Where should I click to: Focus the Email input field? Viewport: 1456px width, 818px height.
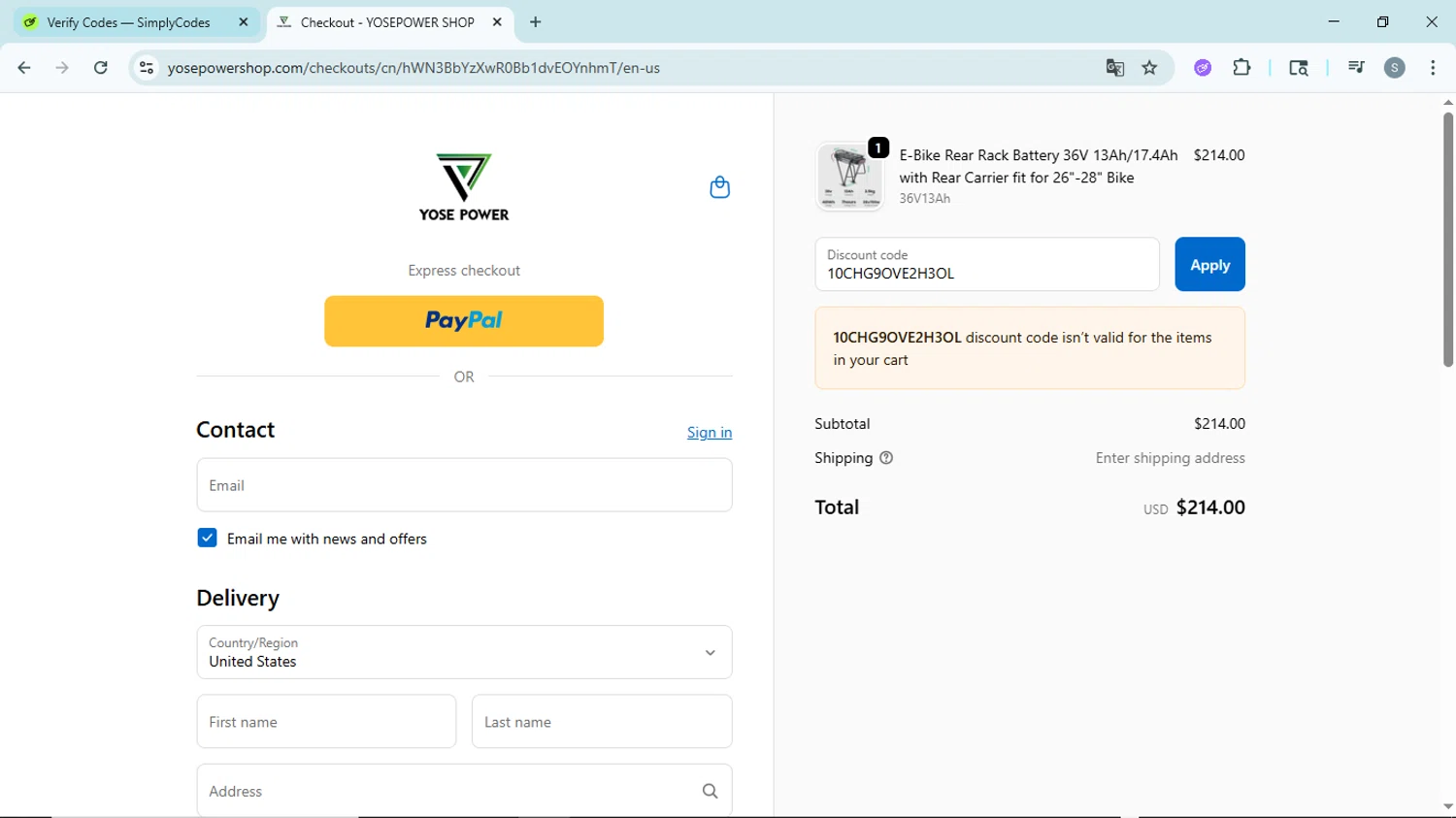(464, 485)
